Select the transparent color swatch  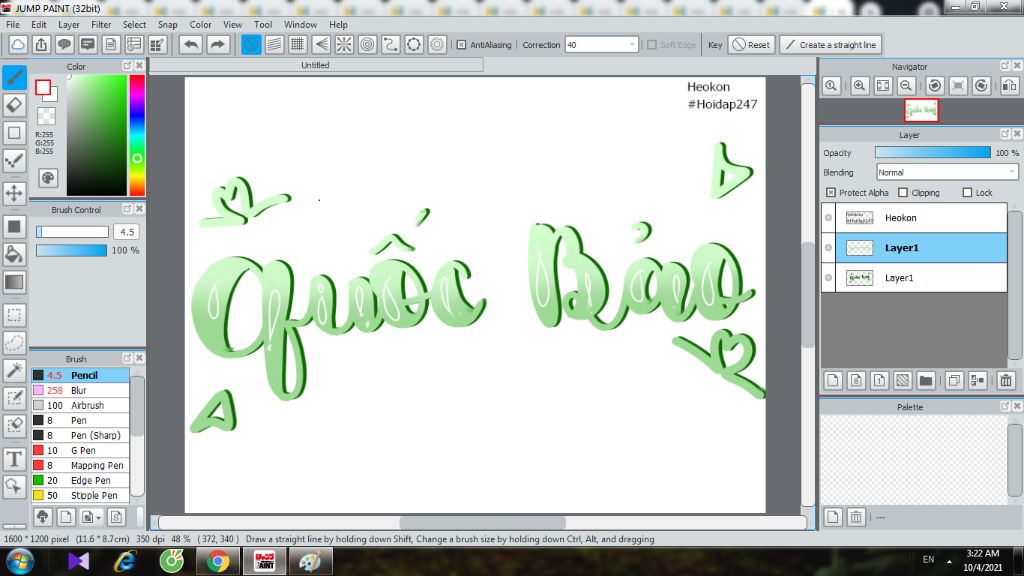click(46, 116)
